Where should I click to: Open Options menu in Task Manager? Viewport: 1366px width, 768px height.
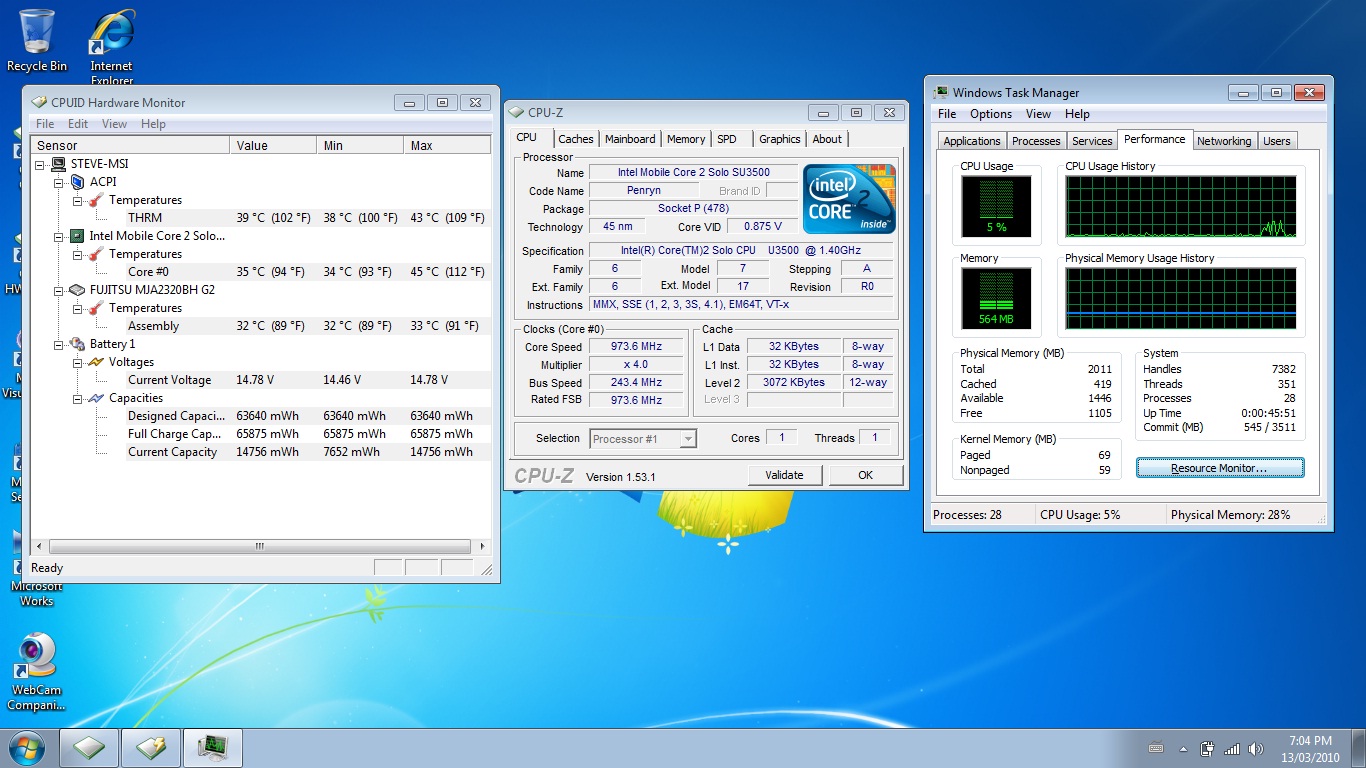click(991, 114)
